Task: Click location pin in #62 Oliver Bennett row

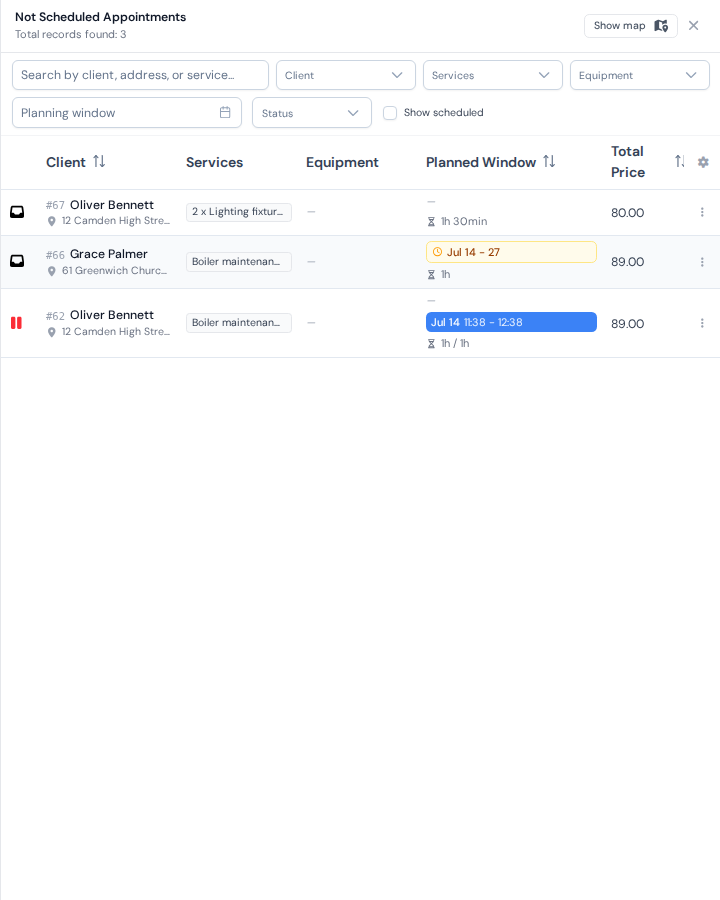Action: [52, 332]
